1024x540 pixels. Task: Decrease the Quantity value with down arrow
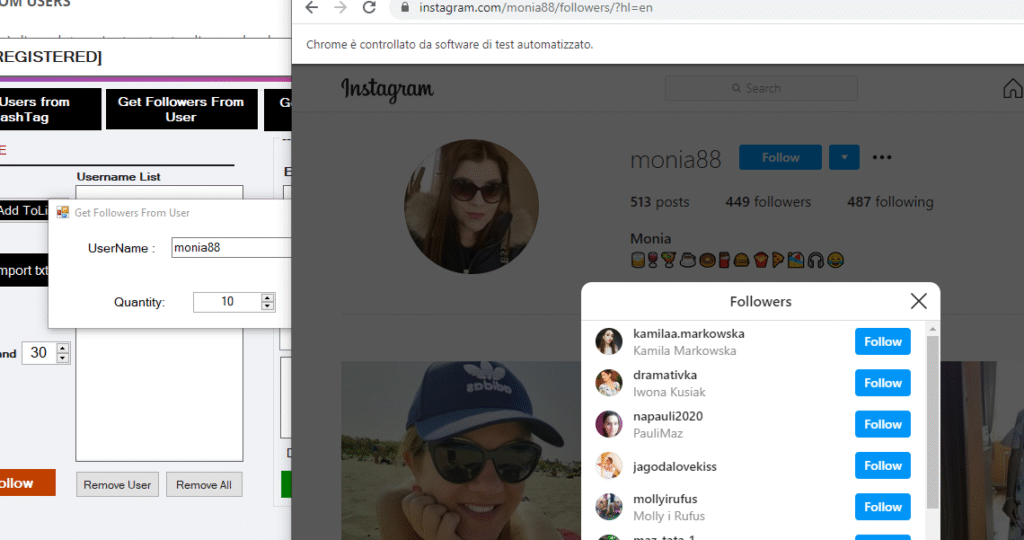click(x=267, y=306)
